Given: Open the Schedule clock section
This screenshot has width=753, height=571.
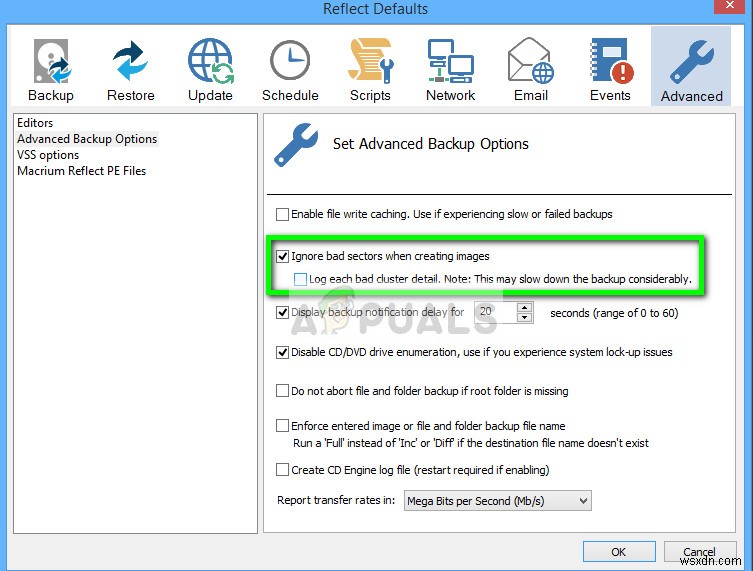Looking at the screenshot, I should (x=290, y=69).
